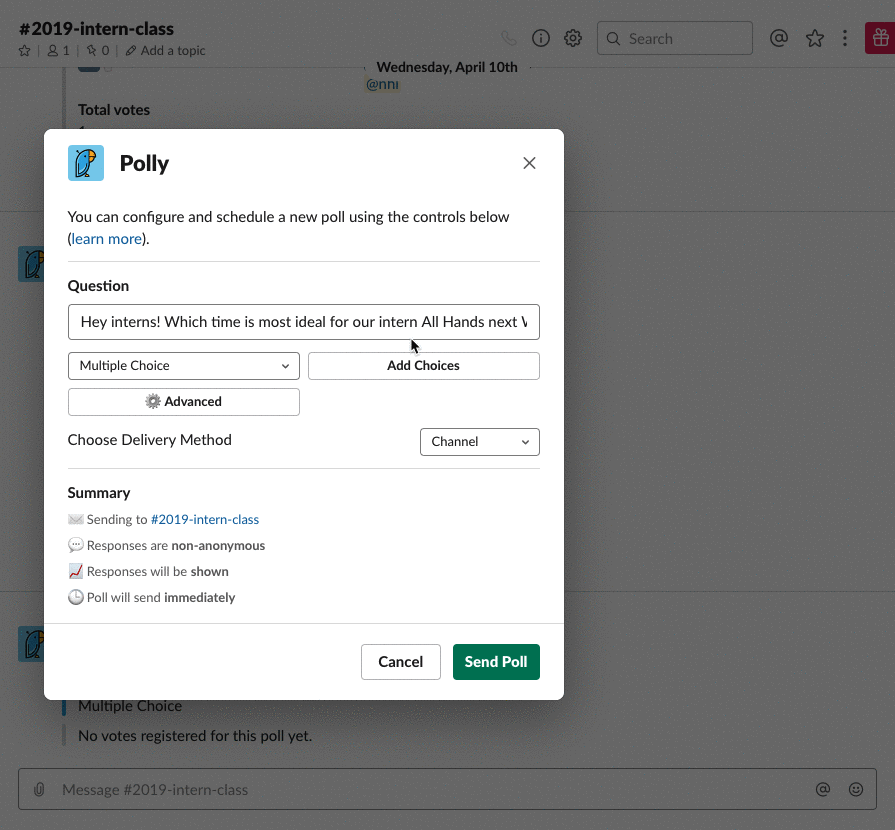The height and width of the screenshot is (830, 895).
Task: Open the Channel delivery method dropdown
Action: tap(479, 441)
